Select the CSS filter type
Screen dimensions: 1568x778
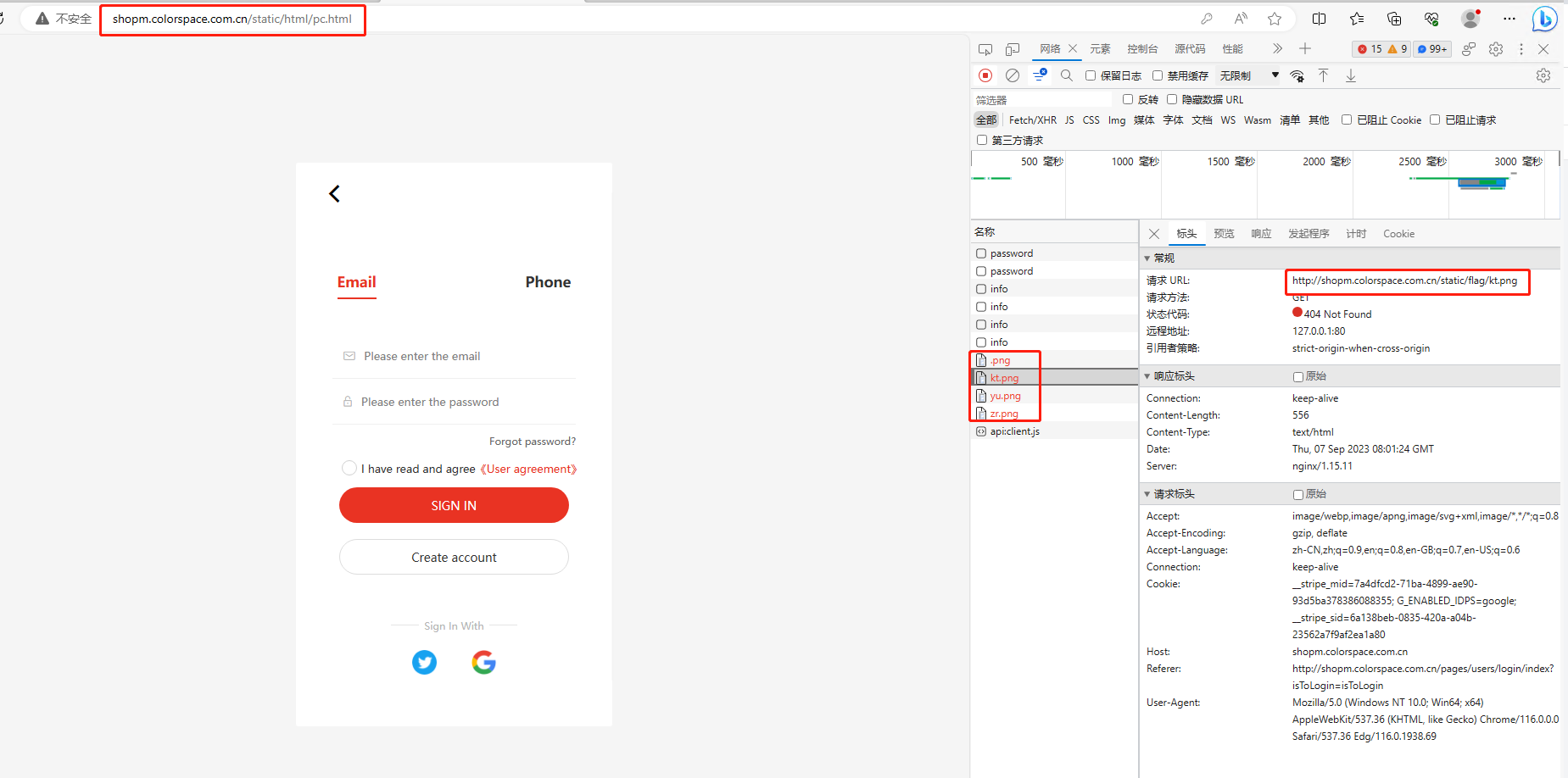tap(1091, 120)
